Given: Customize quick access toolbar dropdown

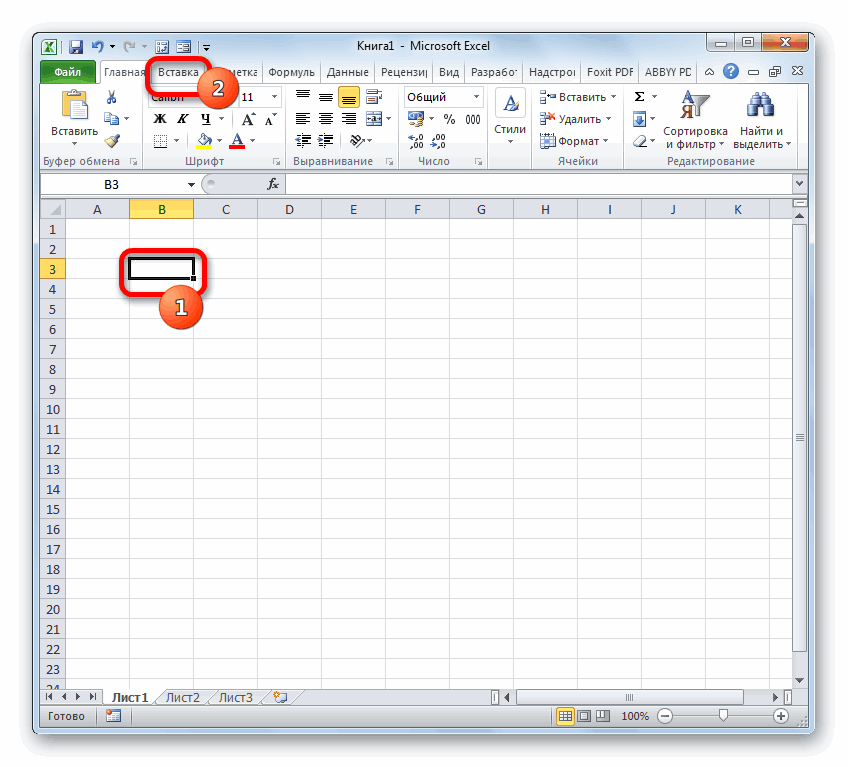Looking at the screenshot, I should tap(207, 48).
